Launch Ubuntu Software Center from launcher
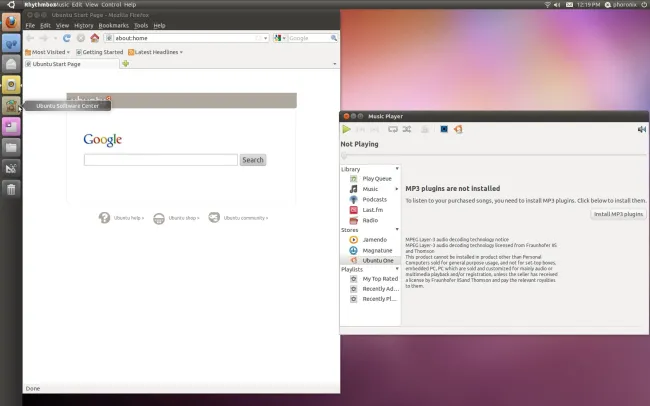 (11, 106)
